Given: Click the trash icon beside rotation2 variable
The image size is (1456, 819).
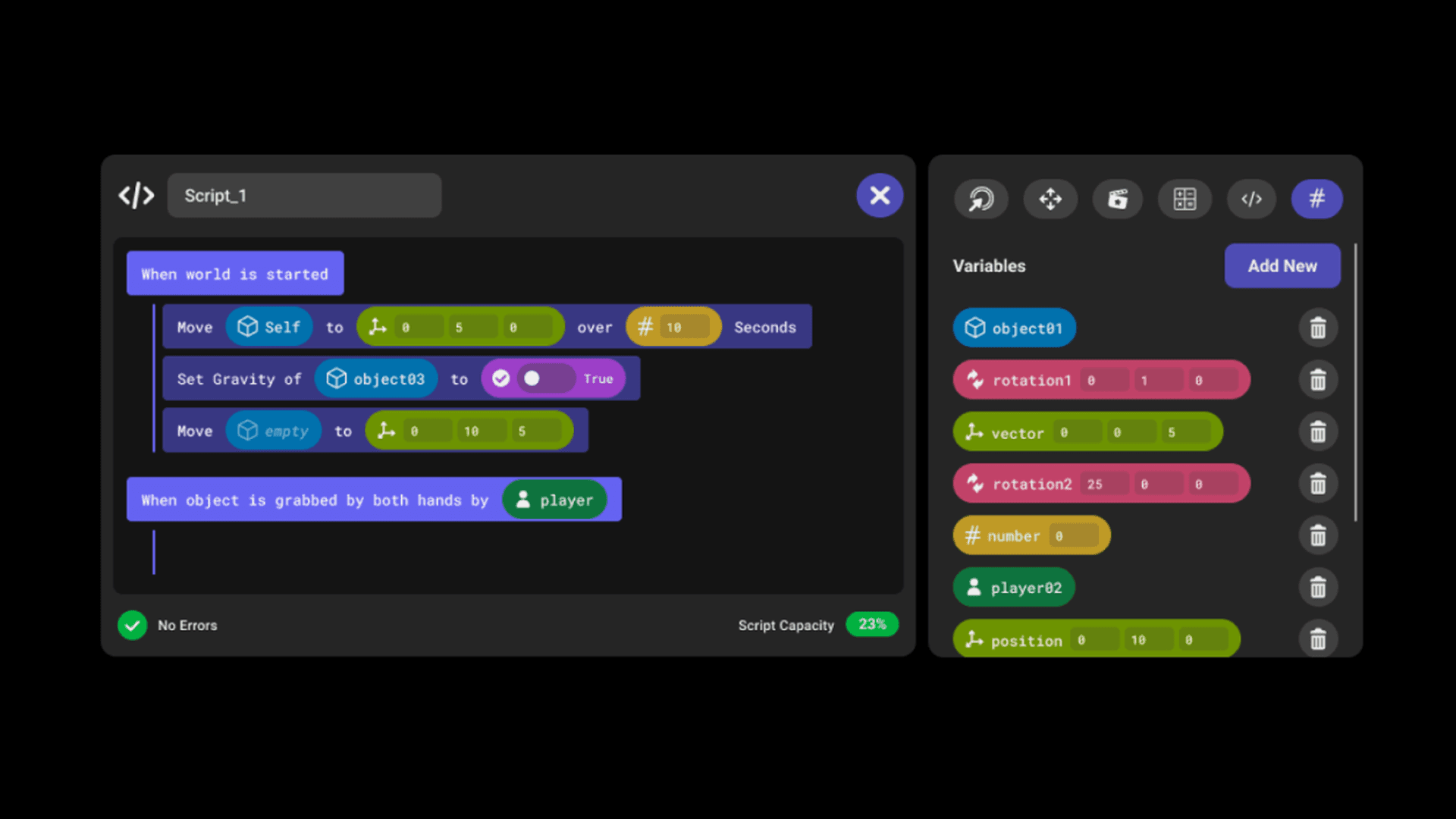Looking at the screenshot, I should click(1318, 483).
